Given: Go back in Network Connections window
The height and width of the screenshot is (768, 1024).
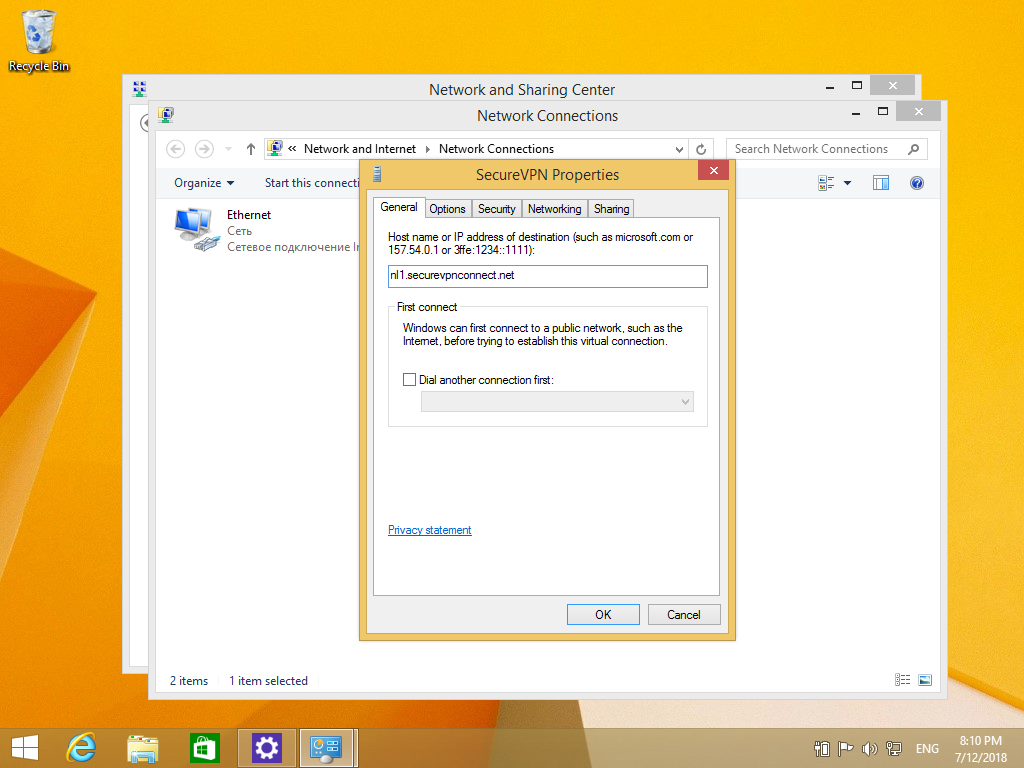Looking at the screenshot, I should pos(176,149).
